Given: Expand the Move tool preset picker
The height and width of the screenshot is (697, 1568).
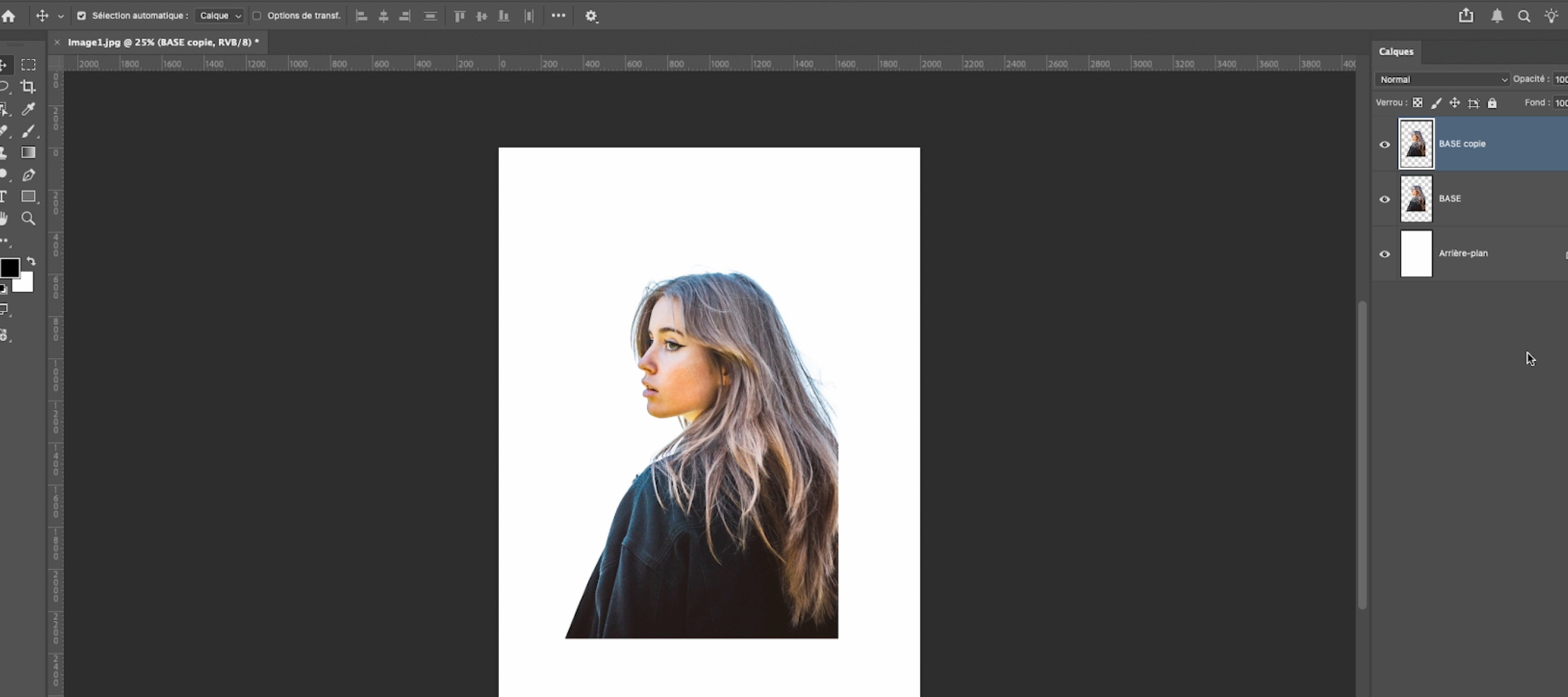Looking at the screenshot, I should coord(60,16).
